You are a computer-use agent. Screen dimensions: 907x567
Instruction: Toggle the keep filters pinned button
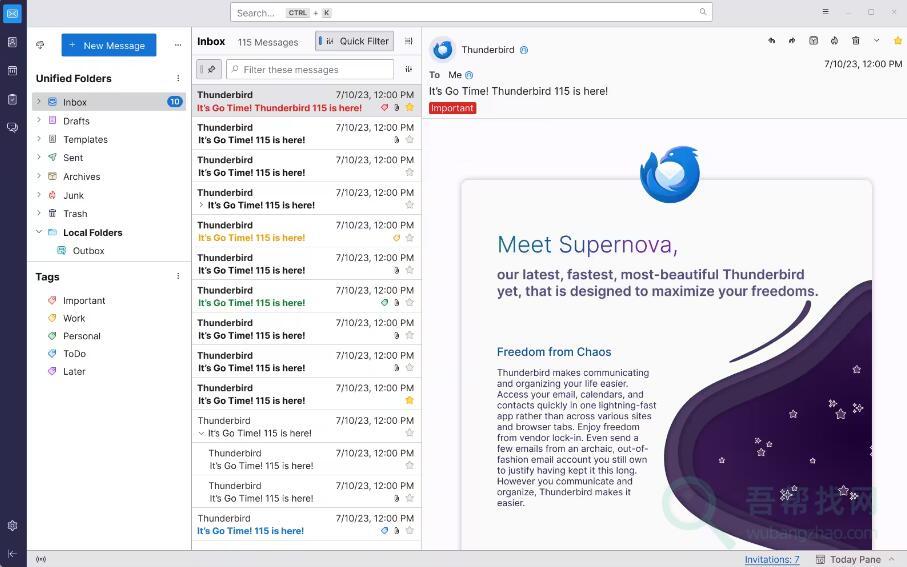click(x=209, y=69)
